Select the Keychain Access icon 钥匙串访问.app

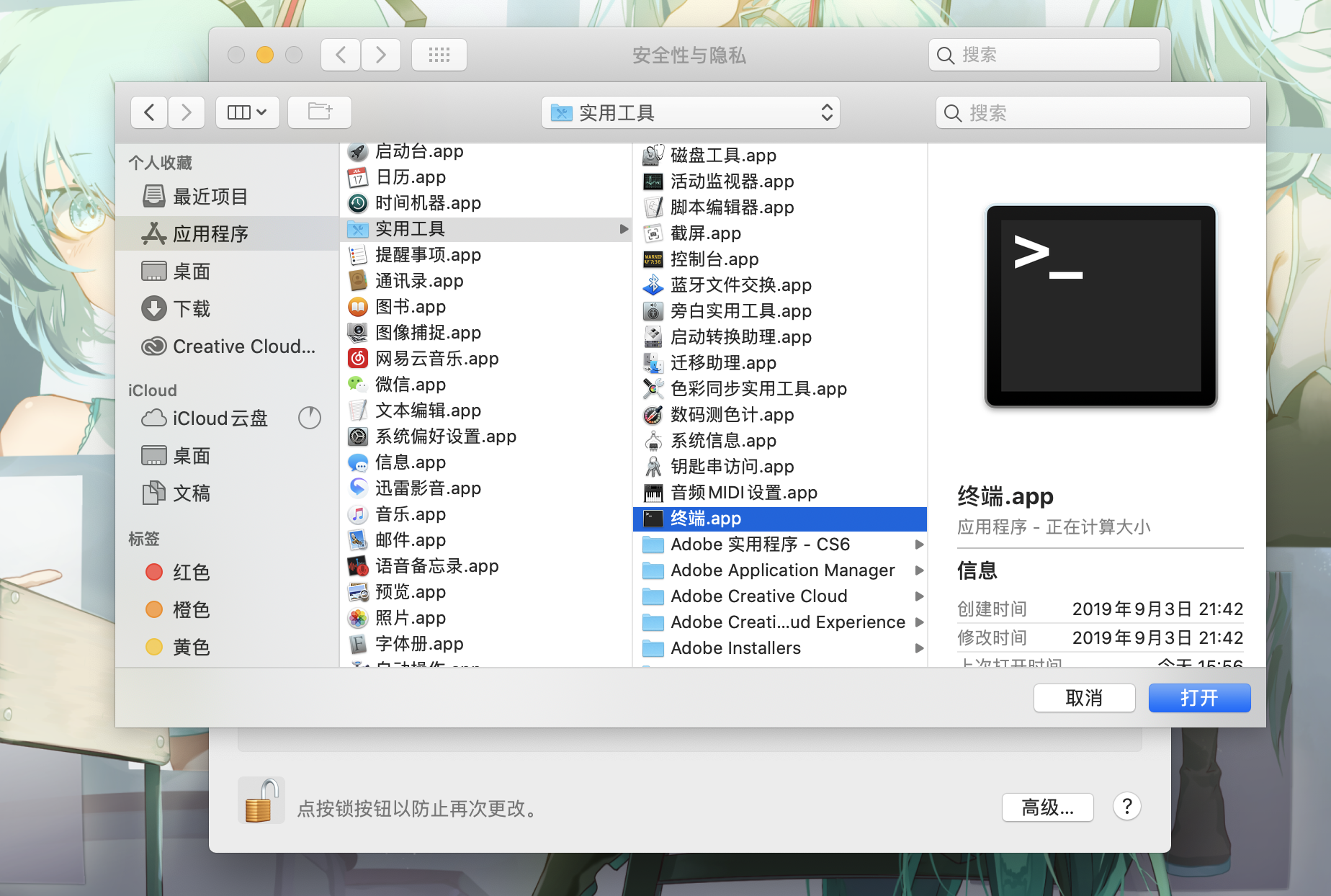[653, 467]
